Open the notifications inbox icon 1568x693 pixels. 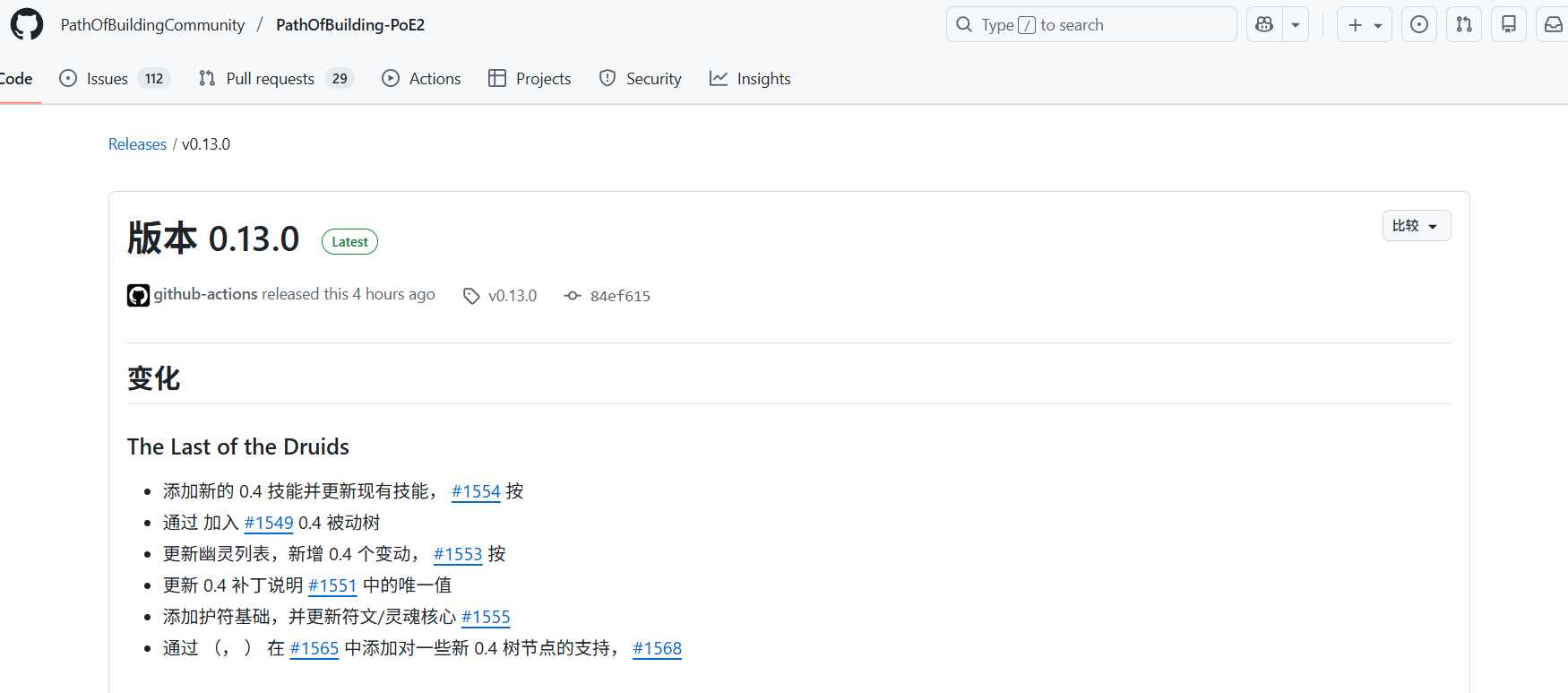1554,25
